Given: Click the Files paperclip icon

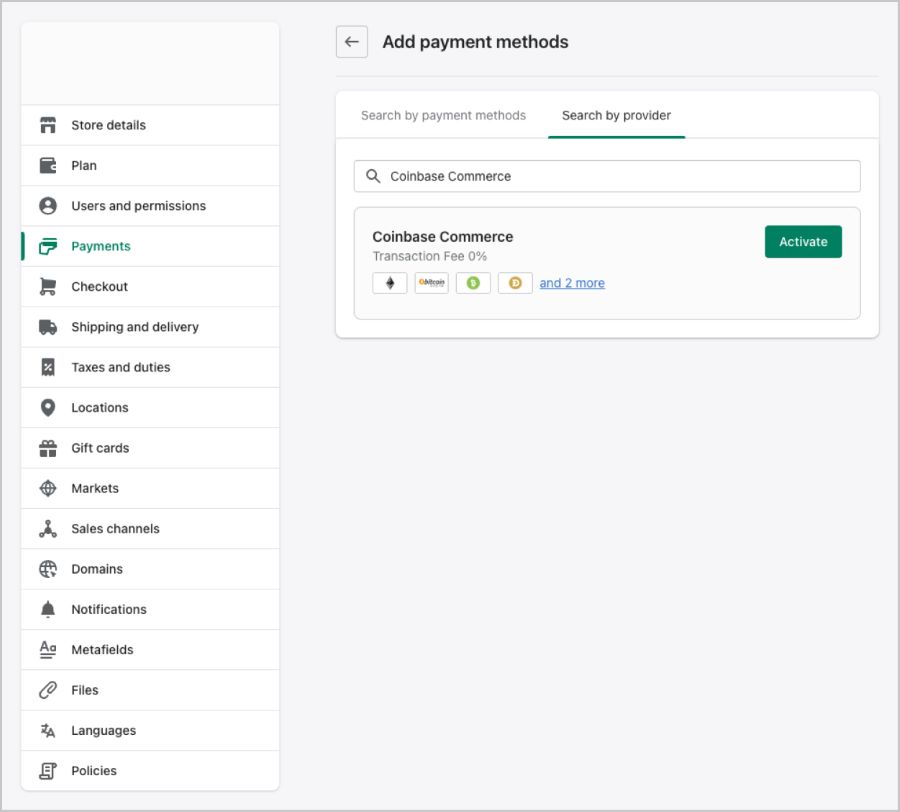Looking at the screenshot, I should 48,690.
